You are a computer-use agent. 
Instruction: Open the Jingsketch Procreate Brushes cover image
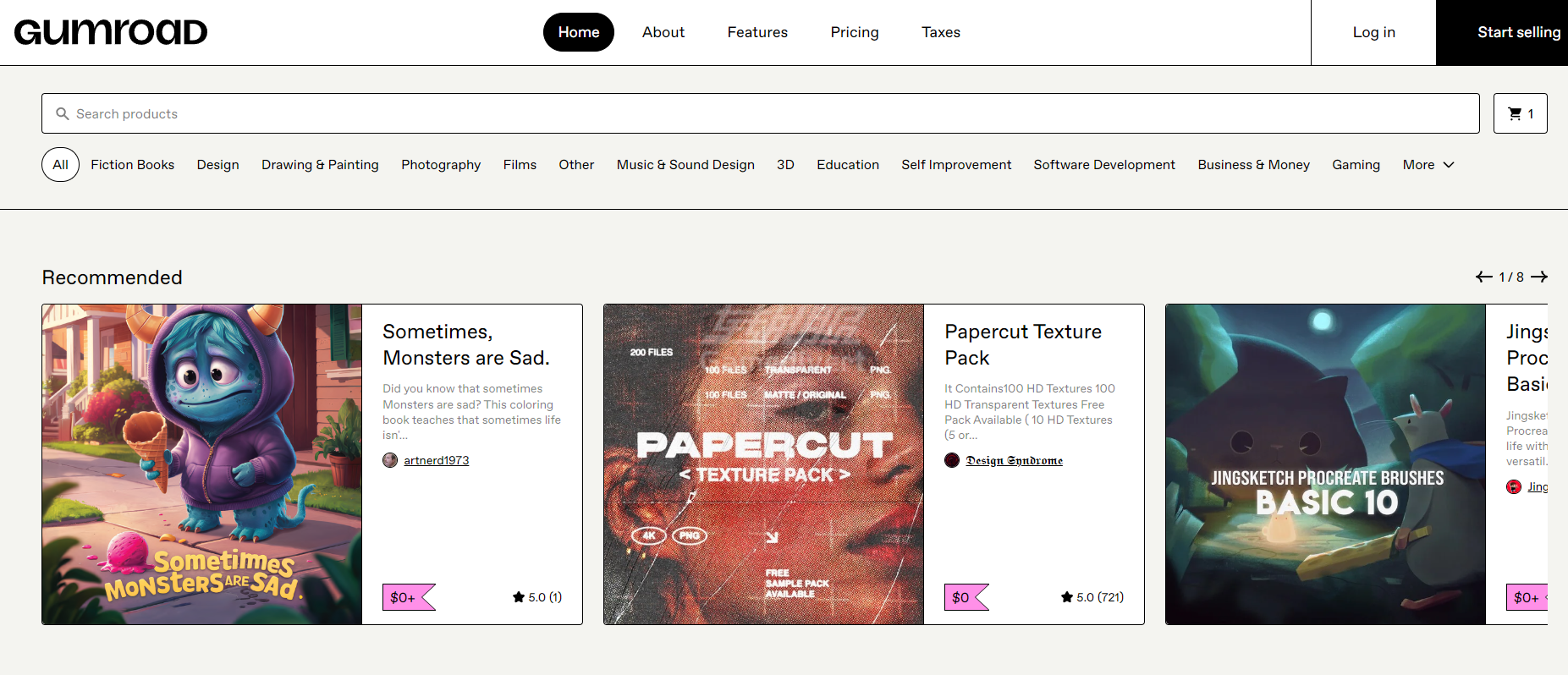1326,464
